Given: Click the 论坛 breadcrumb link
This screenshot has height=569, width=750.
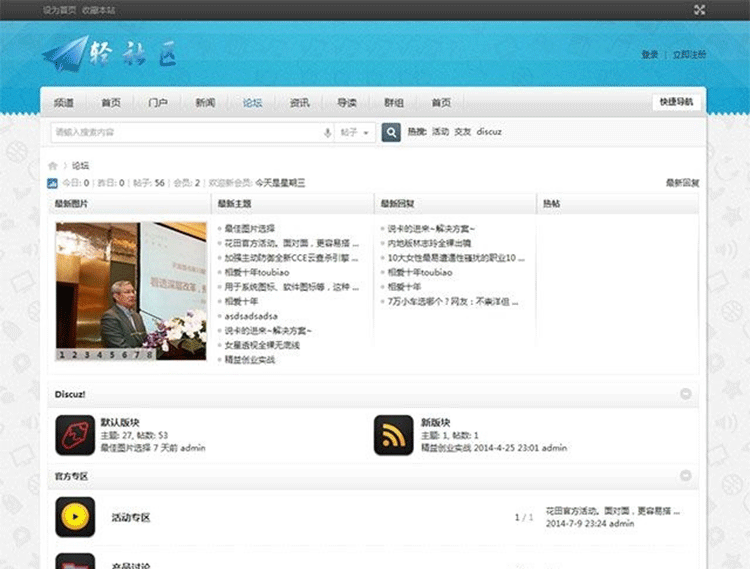Looking at the screenshot, I should pos(80,166).
